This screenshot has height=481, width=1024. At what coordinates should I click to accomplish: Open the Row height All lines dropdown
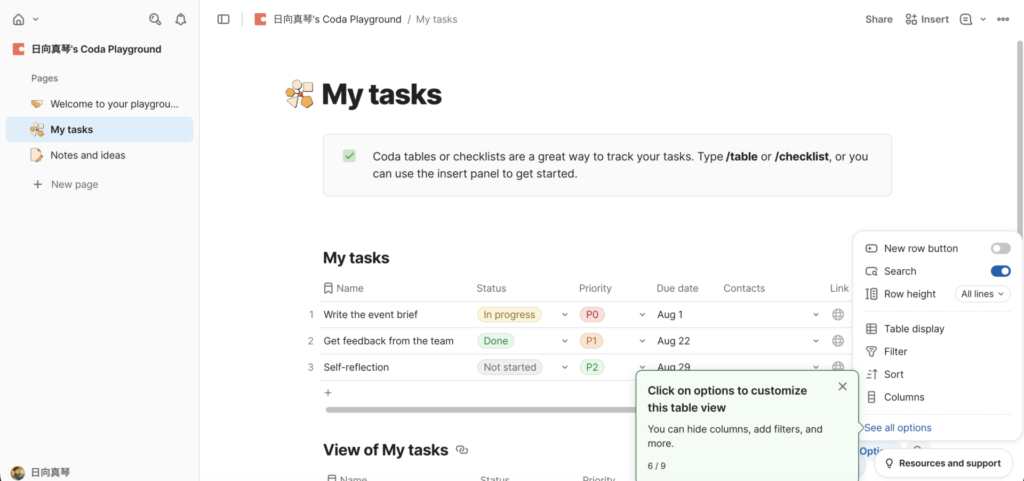[983, 294]
